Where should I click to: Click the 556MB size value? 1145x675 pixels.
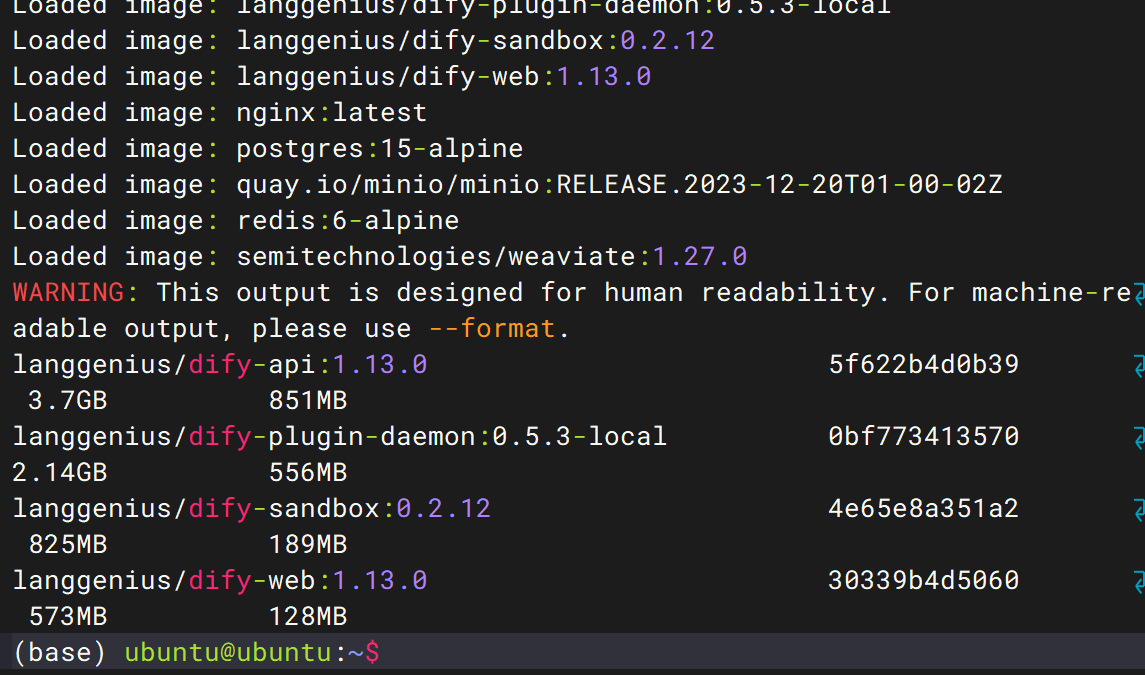coord(307,472)
